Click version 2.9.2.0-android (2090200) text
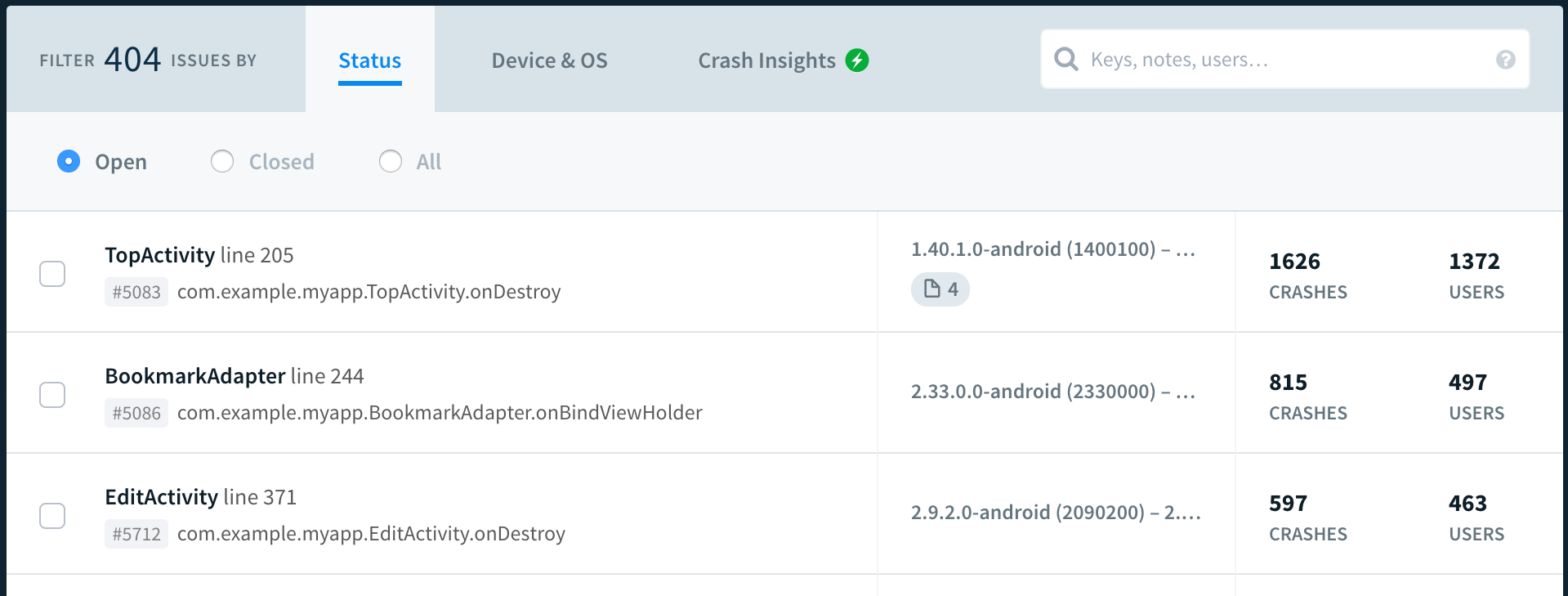 (1056, 513)
